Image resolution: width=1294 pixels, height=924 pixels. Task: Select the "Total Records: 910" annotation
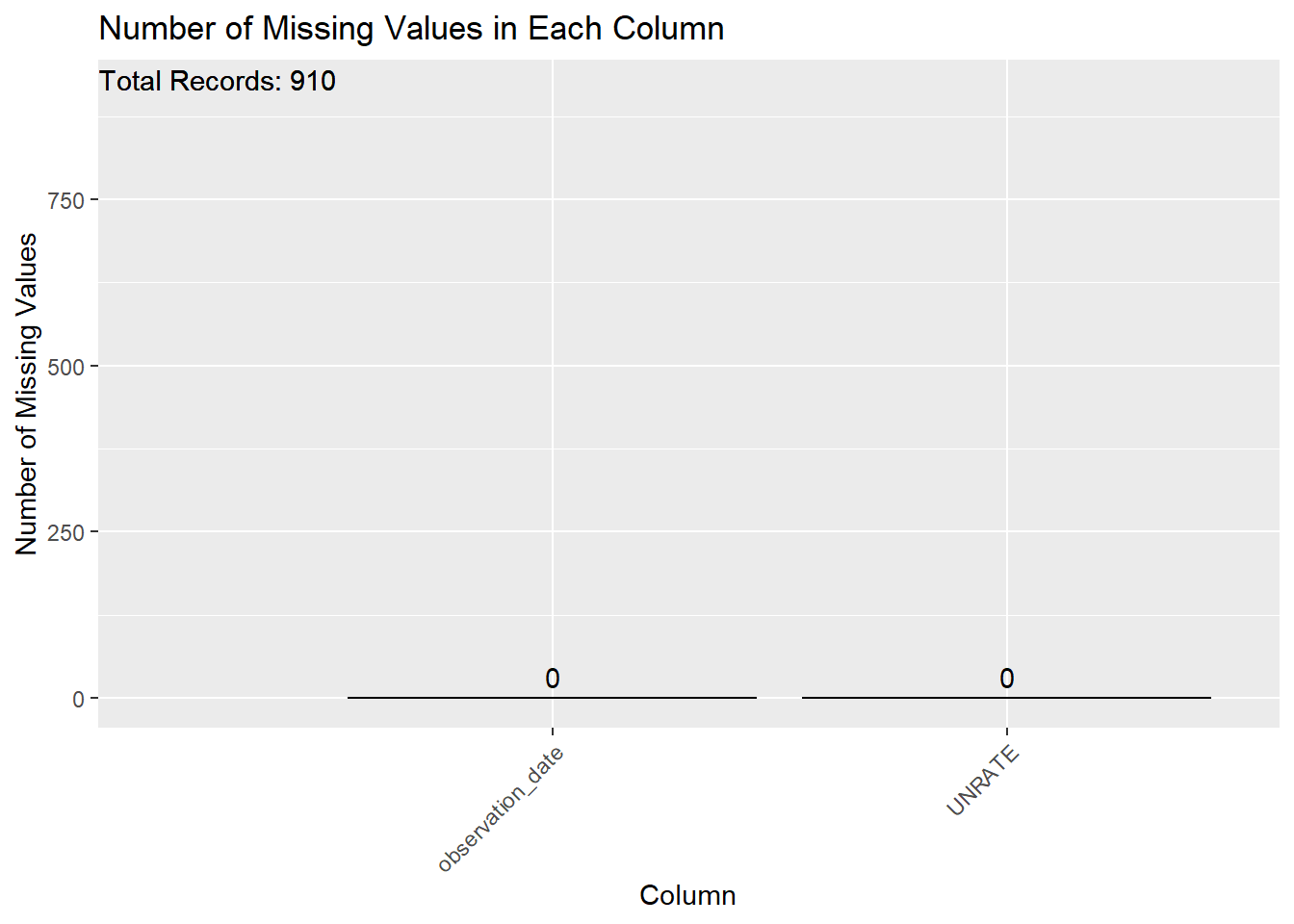tap(218, 81)
